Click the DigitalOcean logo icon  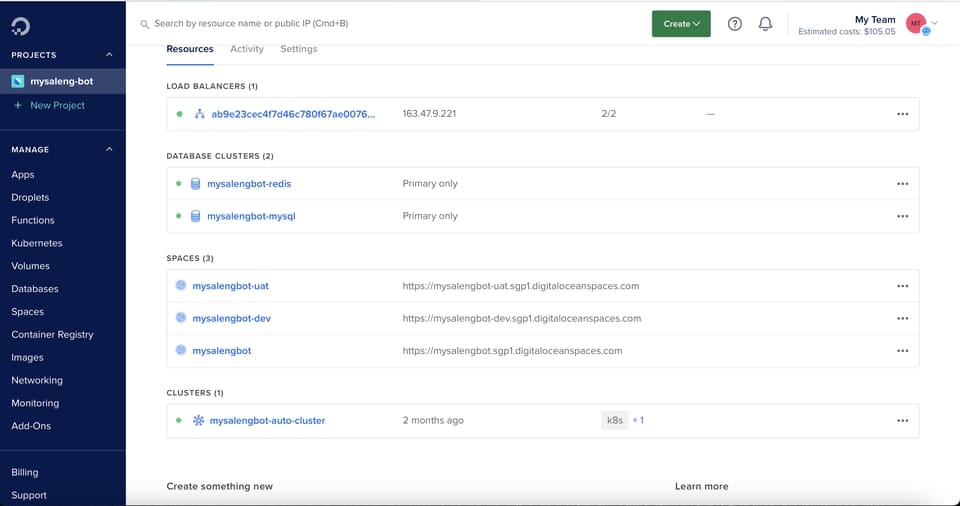click(x=20, y=26)
